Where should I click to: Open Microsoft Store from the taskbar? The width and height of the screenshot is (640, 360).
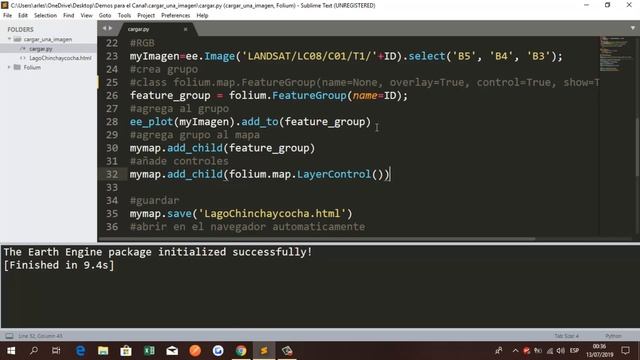(126, 351)
